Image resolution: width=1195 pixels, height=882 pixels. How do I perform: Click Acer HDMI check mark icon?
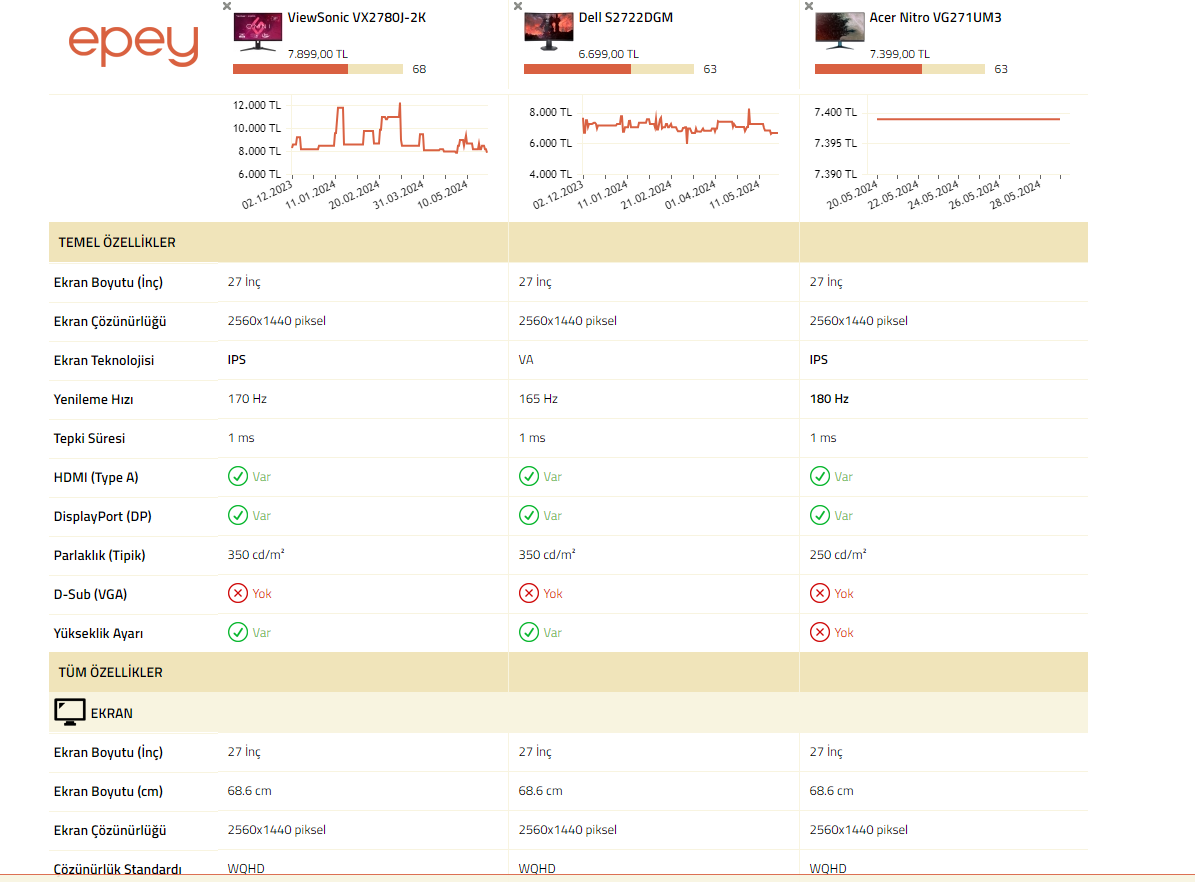point(820,476)
